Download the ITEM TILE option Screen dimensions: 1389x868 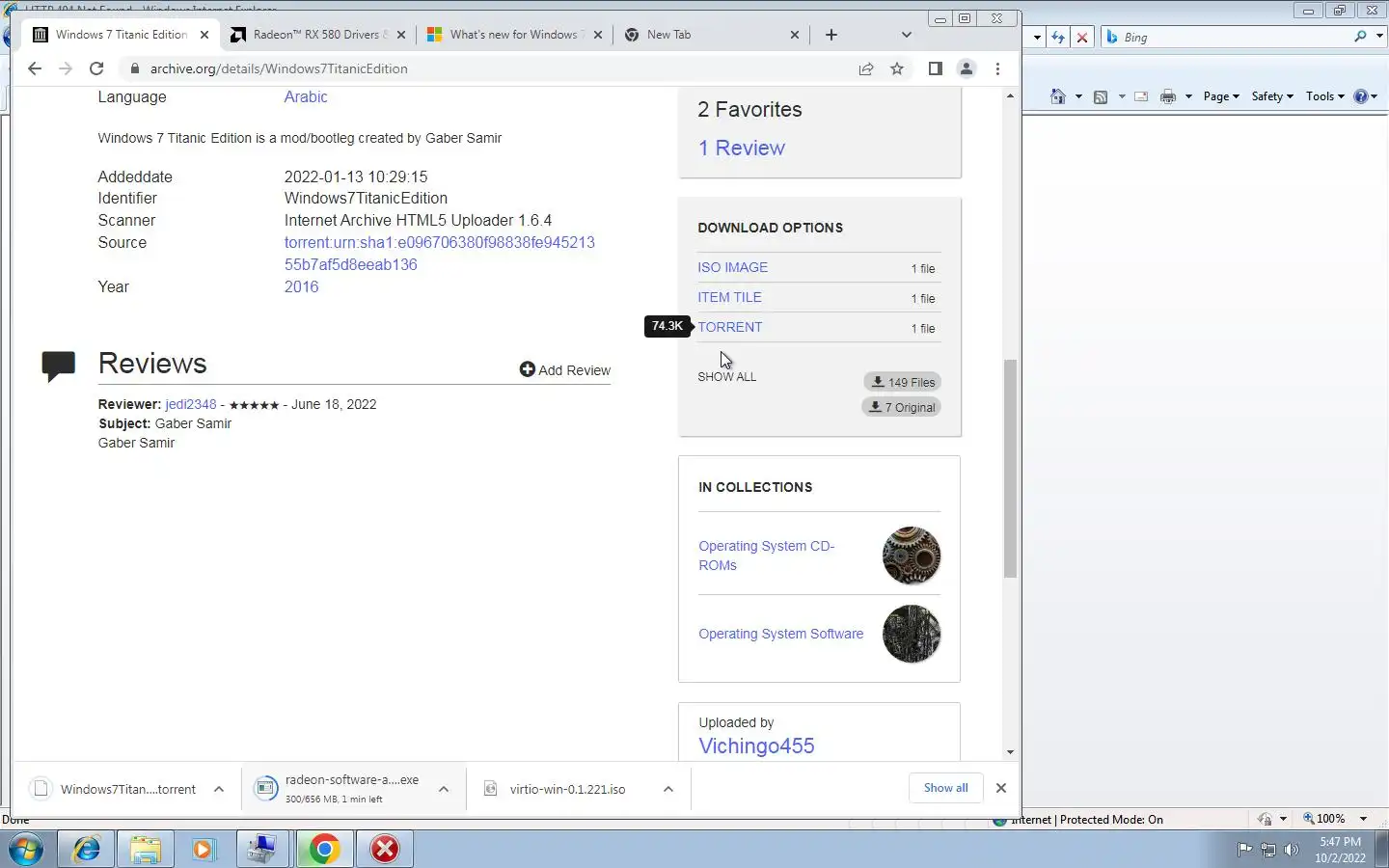pyautogui.click(x=730, y=297)
